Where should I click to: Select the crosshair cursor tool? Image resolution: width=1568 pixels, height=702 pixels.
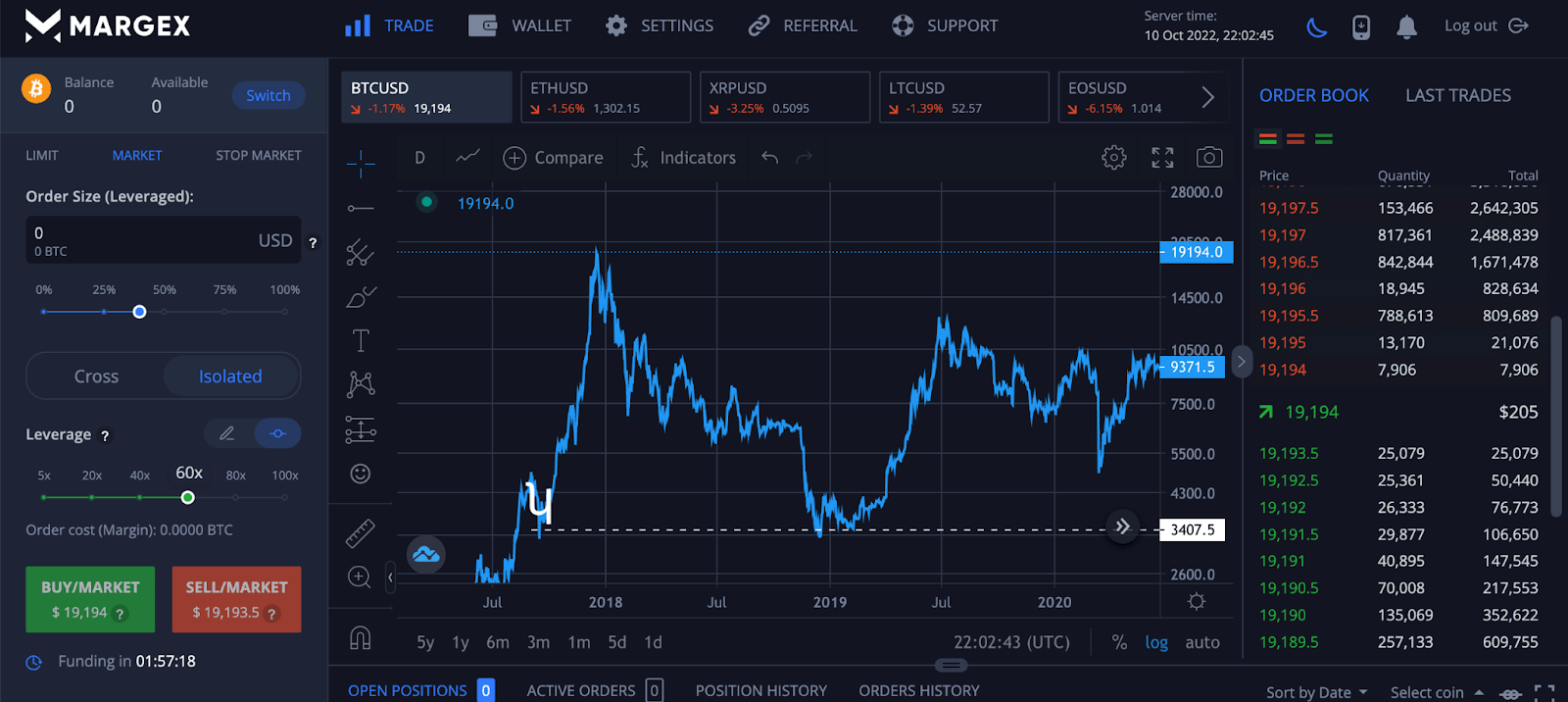(x=361, y=164)
